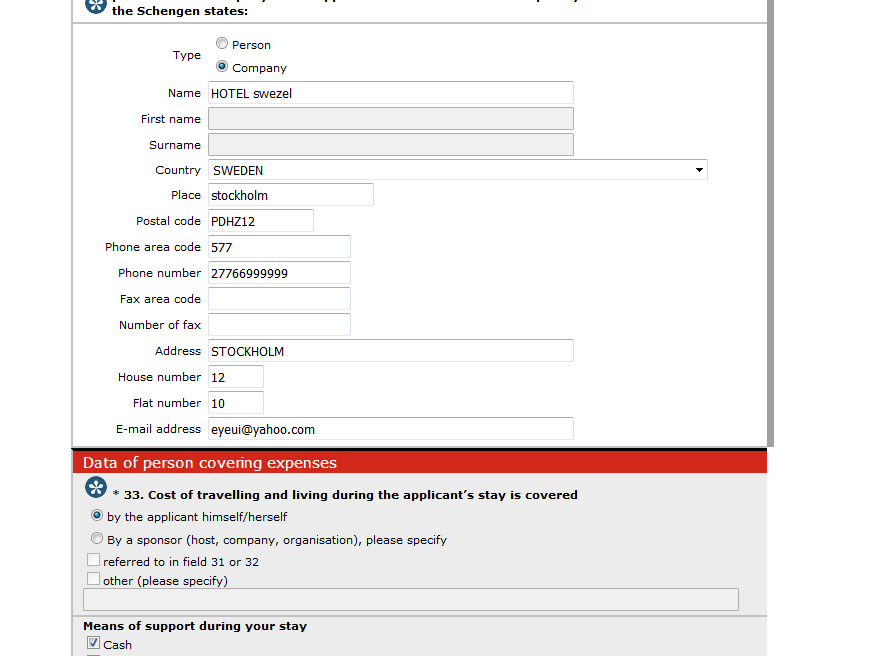Uncheck the Cash means of support checkbox
This screenshot has width=894, height=656.
coord(94,643)
